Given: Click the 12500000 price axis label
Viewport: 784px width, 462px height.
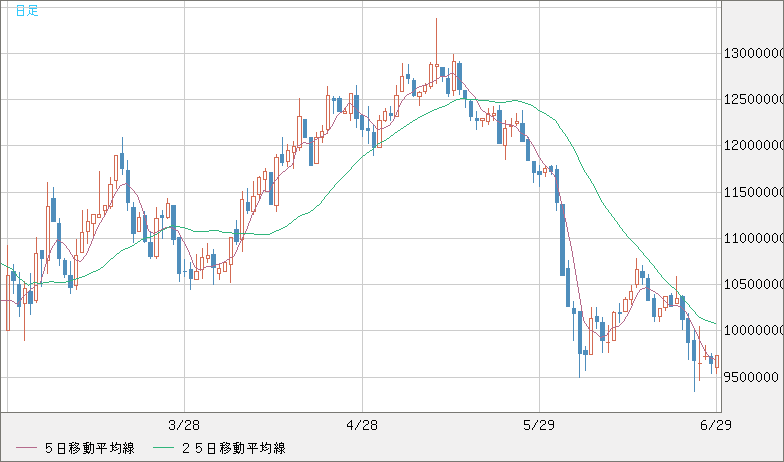Looking at the screenshot, I should pyautogui.click(x=754, y=100).
